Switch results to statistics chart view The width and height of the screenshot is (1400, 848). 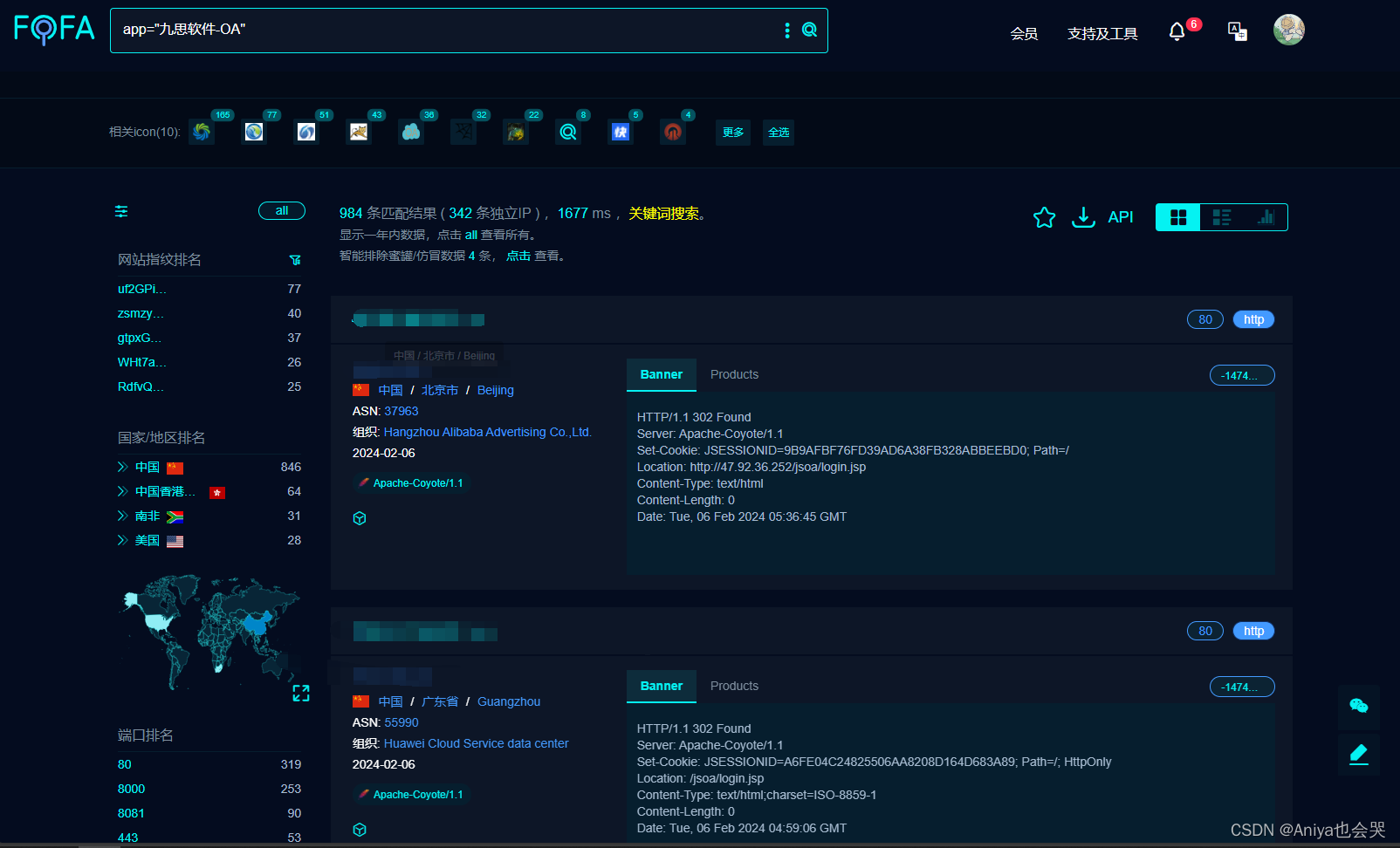(1266, 217)
